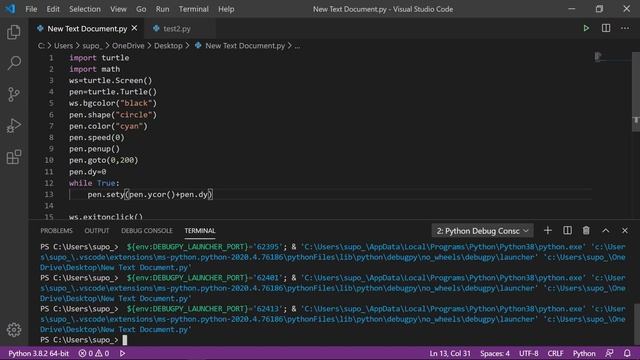Image resolution: width=640 pixels, height=360 pixels.
Task: Select the TERMINAL panel tab
Action: click(200, 231)
